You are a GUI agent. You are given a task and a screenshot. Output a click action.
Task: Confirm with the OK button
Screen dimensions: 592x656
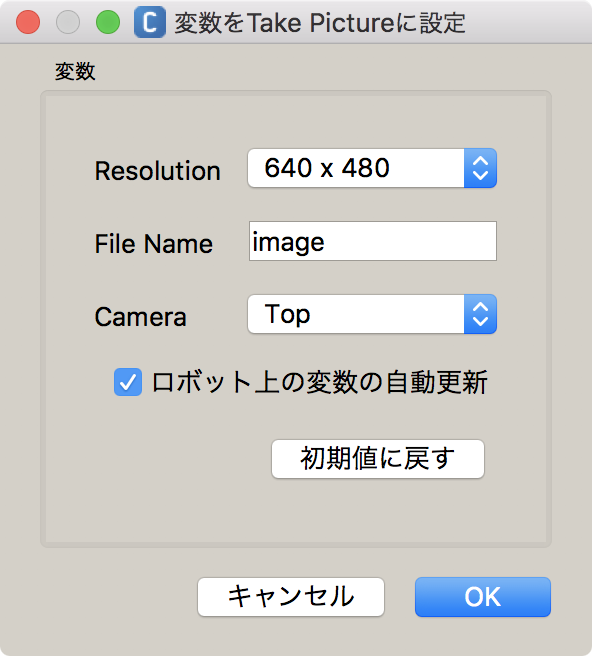(x=483, y=597)
